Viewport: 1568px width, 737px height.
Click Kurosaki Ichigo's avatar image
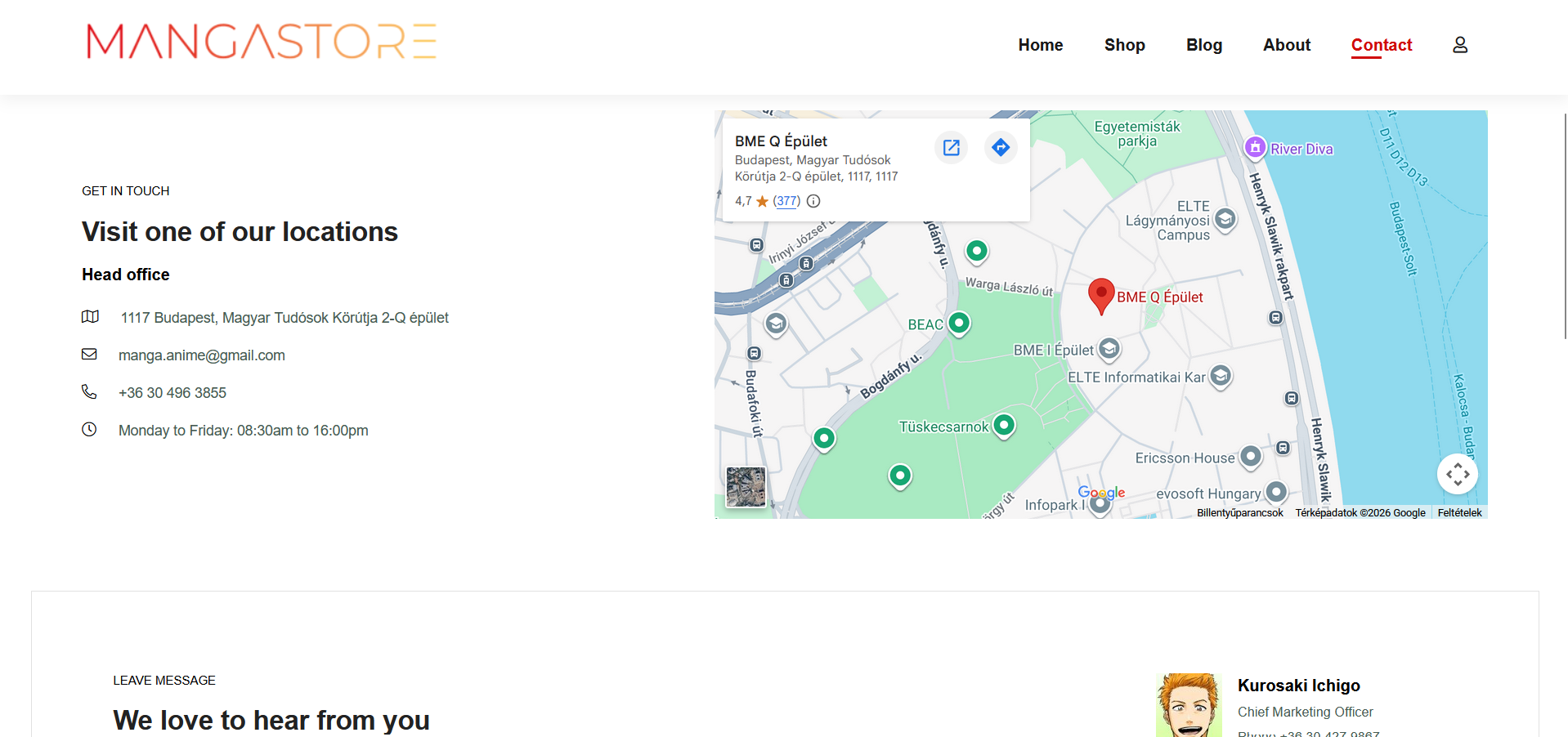point(1189,705)
